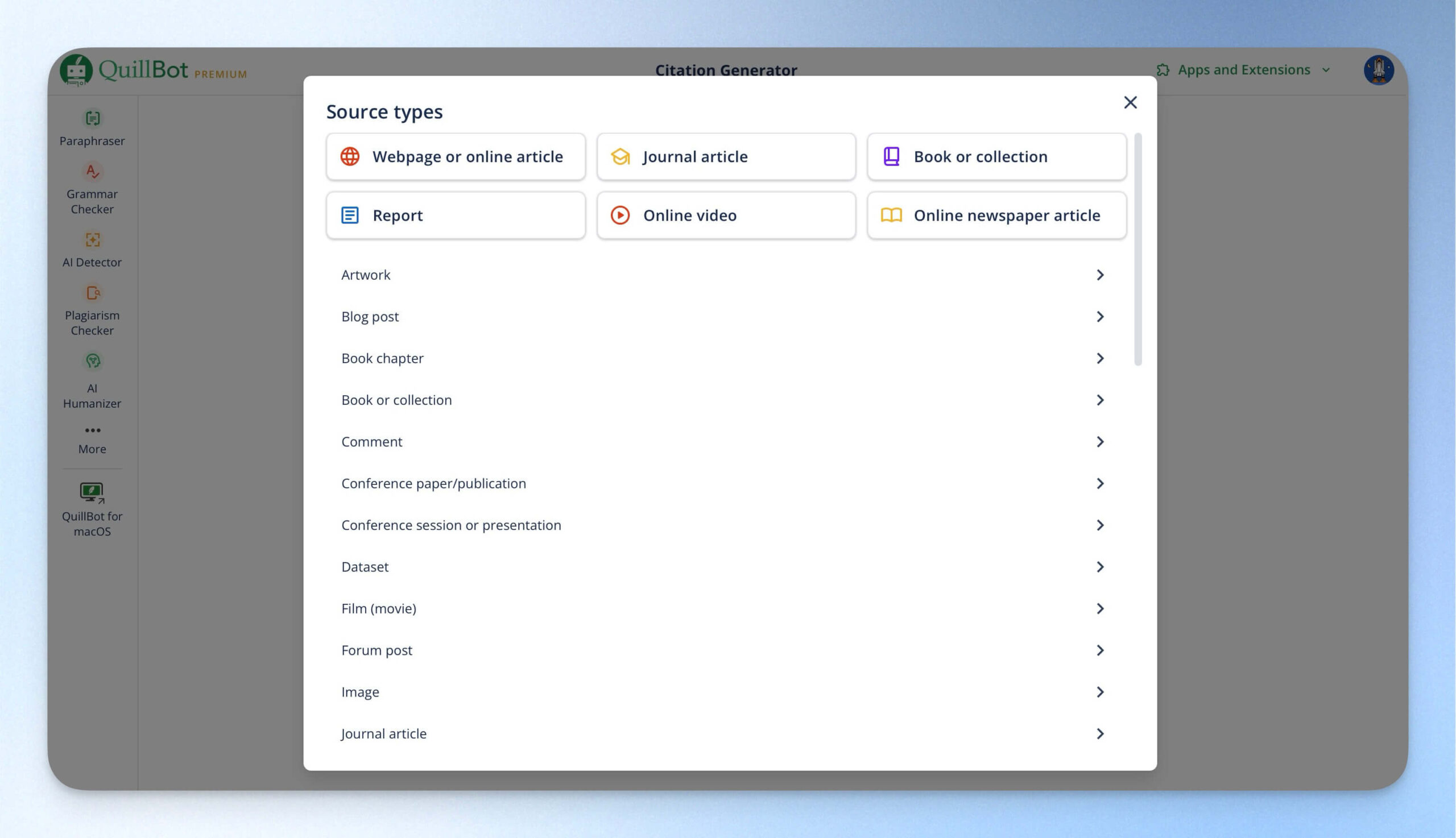Expand the Artwork row chevron

click(x=1099, y=275)
